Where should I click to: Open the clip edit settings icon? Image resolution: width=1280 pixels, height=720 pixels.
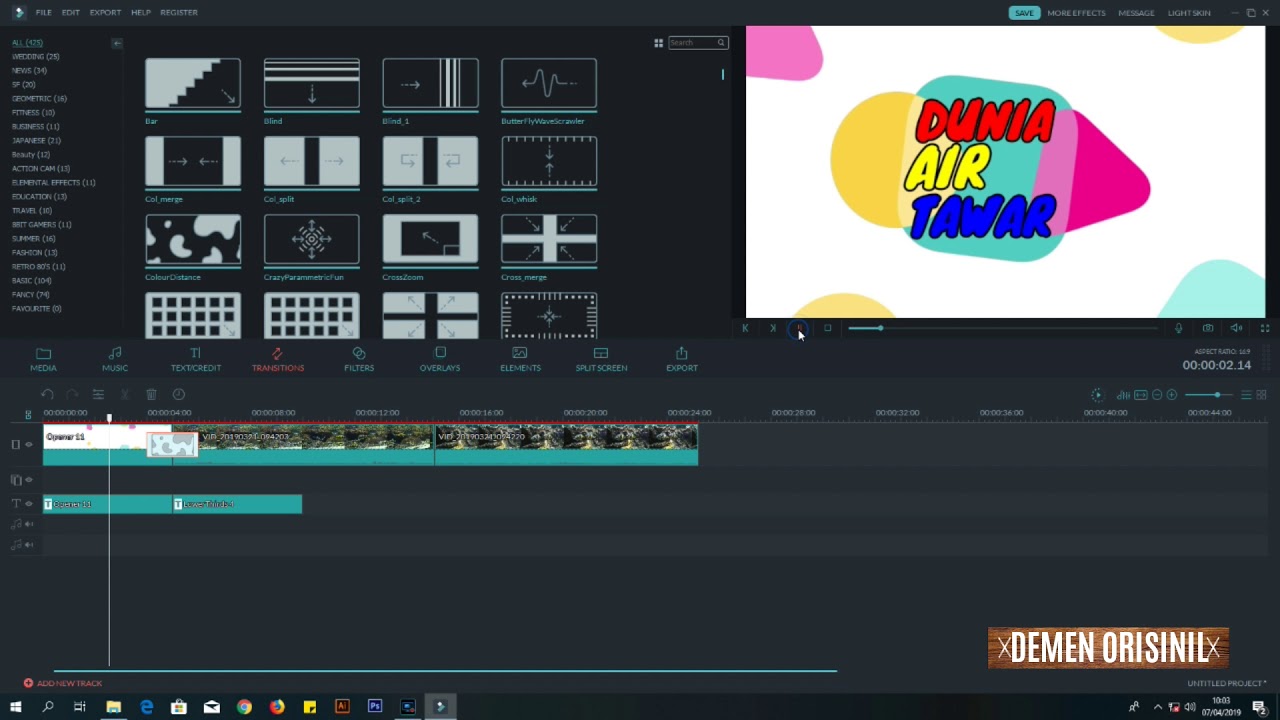(x=98, y=395)
